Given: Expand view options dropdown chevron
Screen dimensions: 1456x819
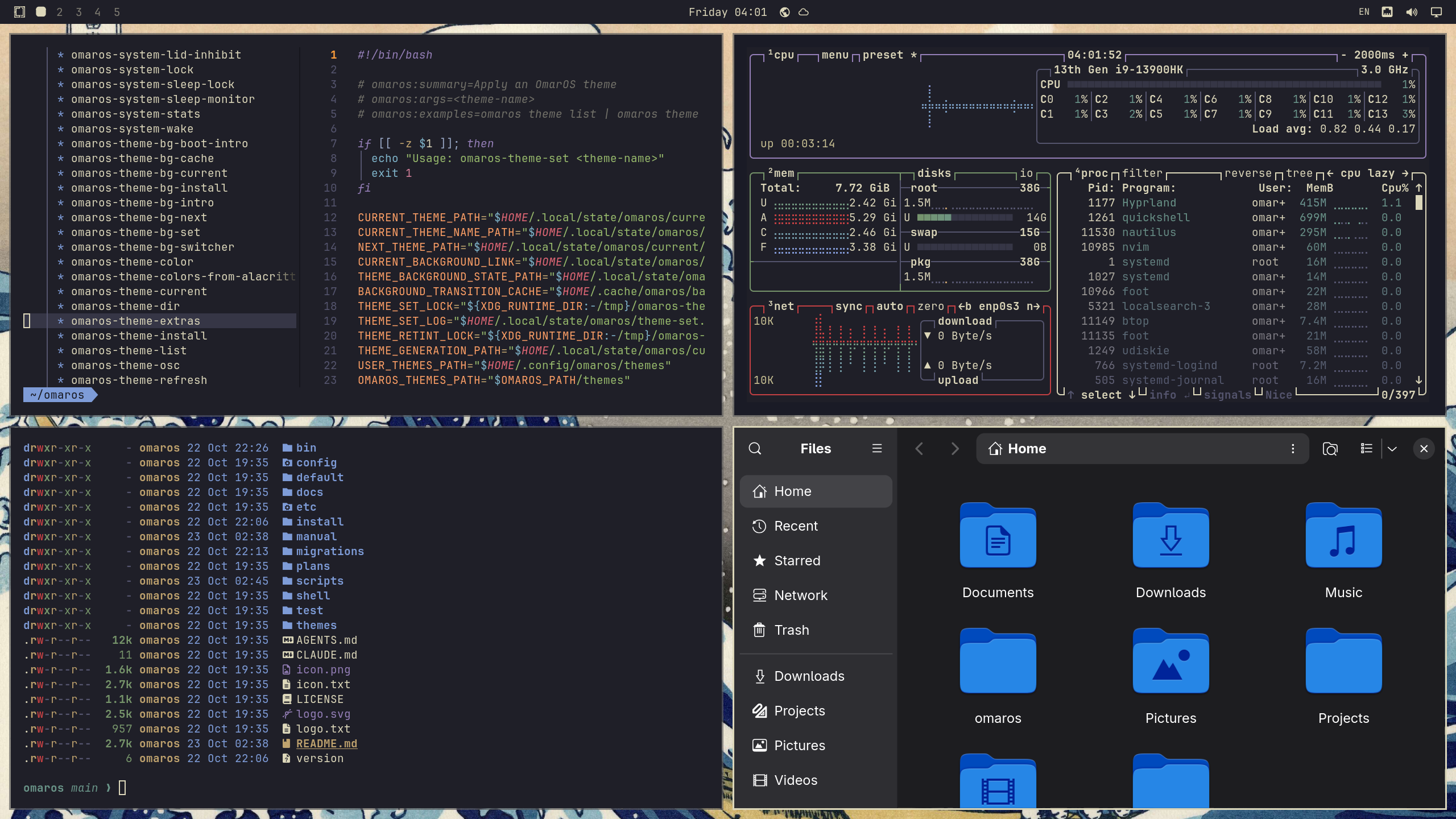Looking at the screenshot, I should click(x=1392, y=449).
